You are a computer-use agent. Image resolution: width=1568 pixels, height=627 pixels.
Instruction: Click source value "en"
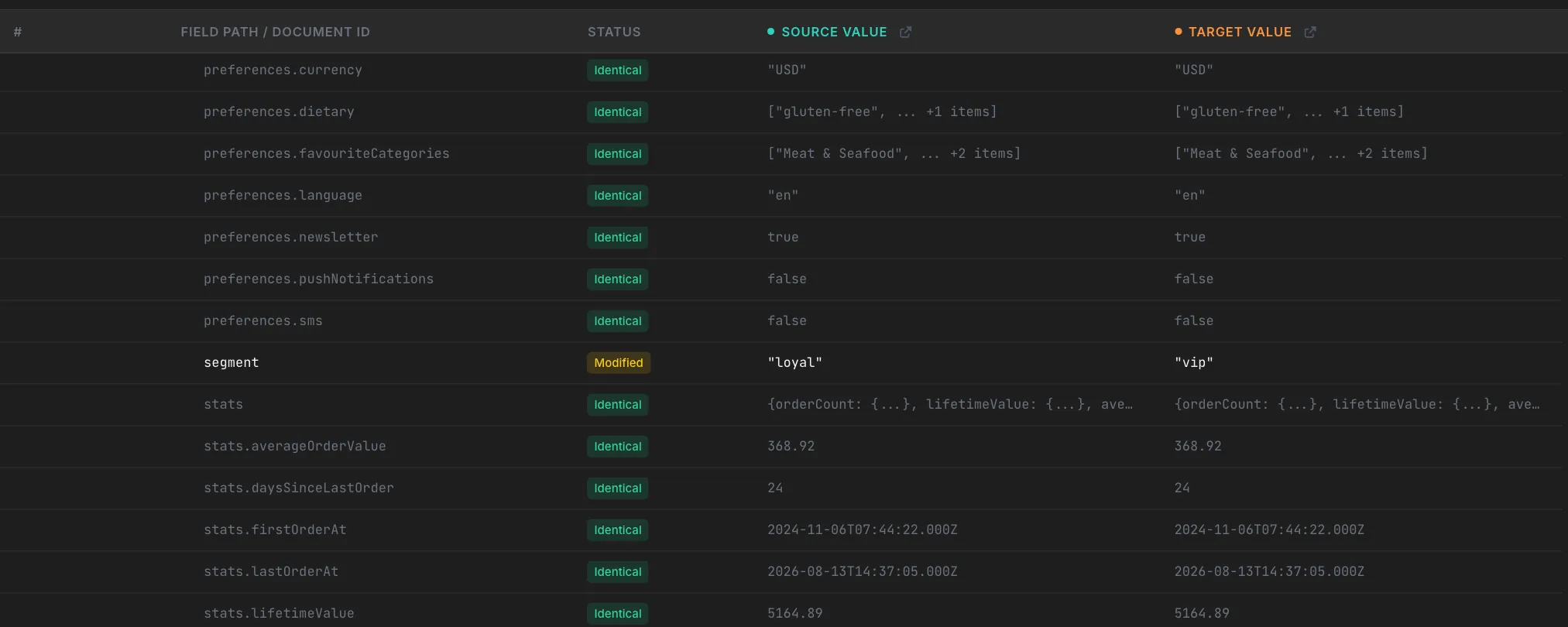(783, 195)
